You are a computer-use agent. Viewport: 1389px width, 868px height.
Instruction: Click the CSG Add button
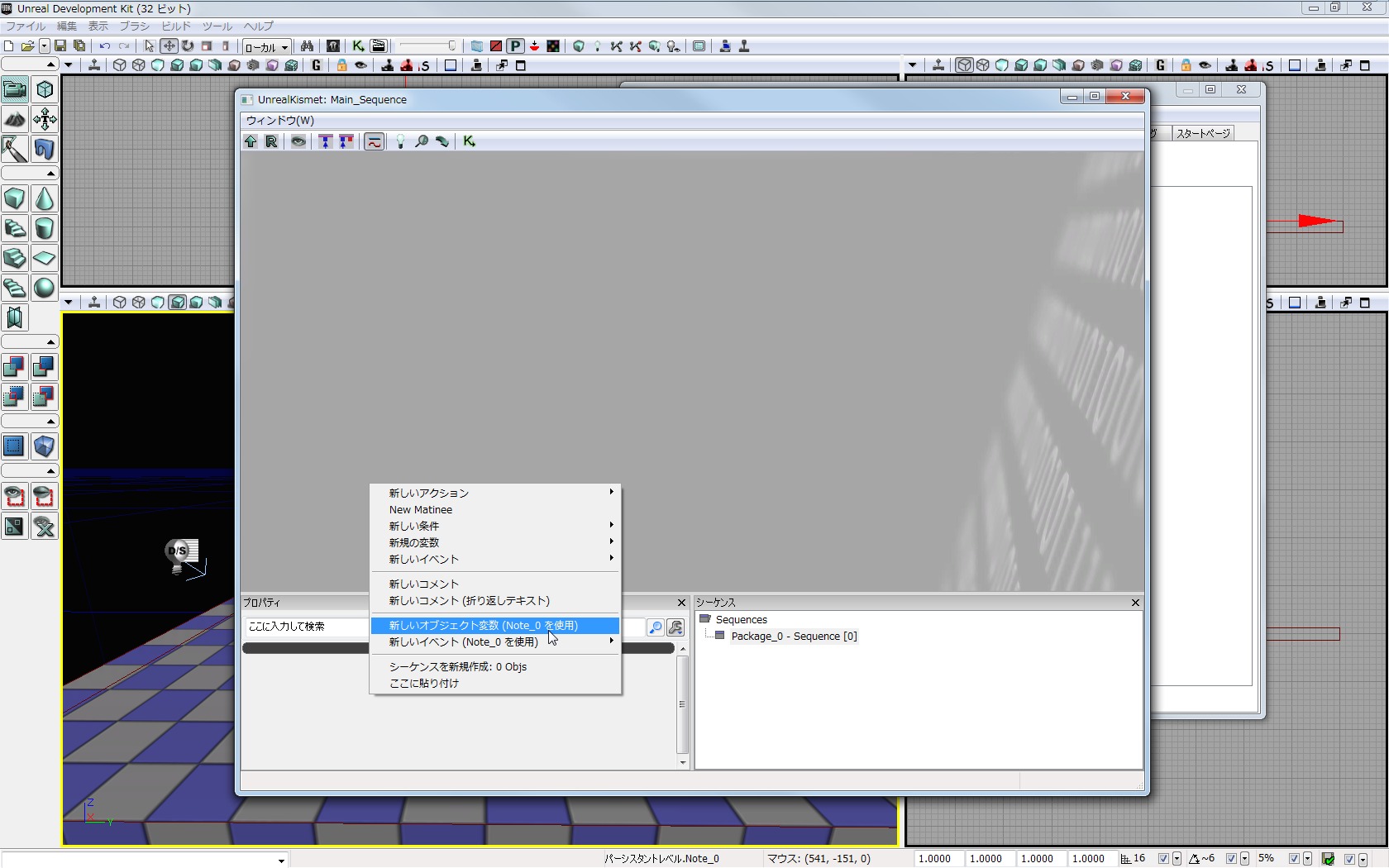[15, 367]
